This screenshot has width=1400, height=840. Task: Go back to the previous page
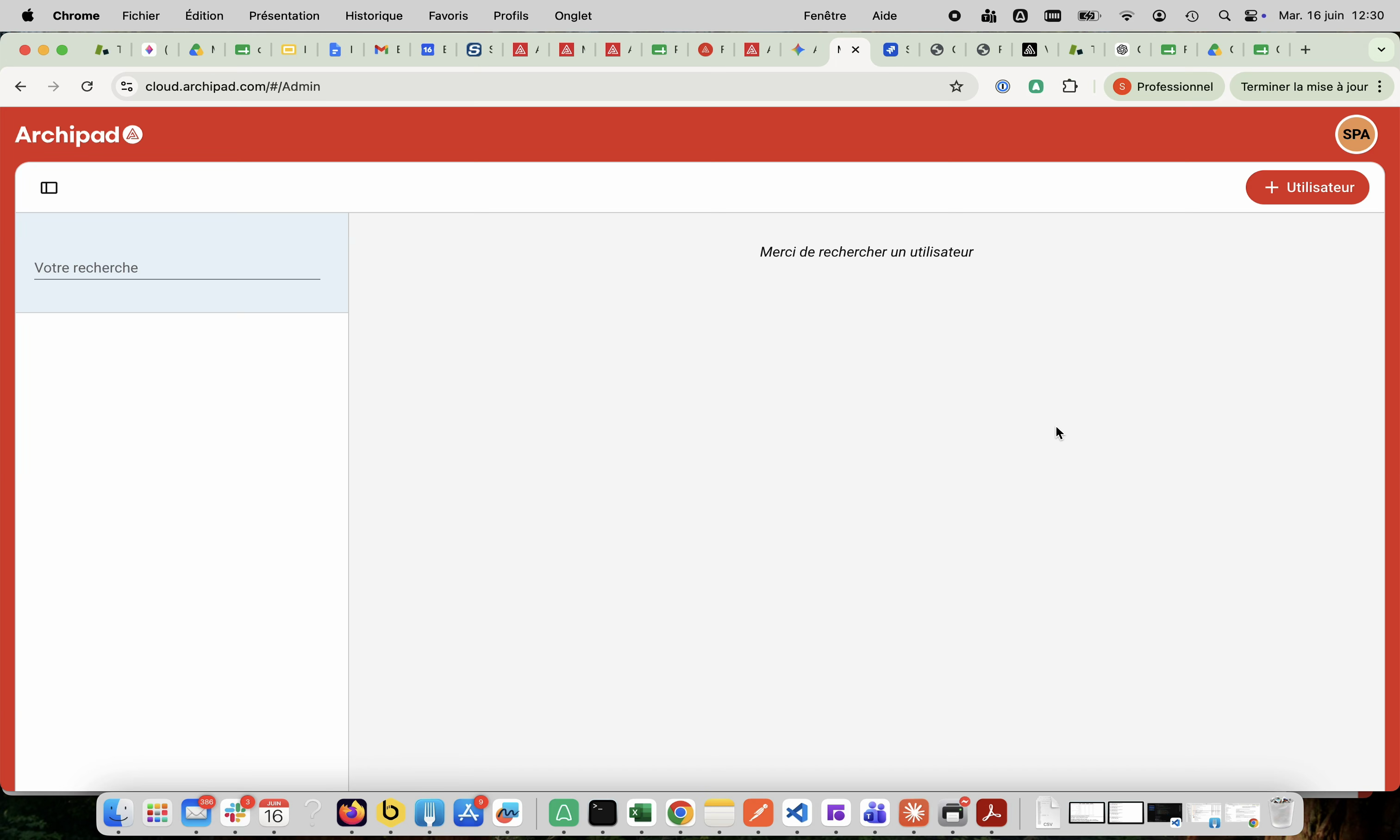click(x=20, y=87)
